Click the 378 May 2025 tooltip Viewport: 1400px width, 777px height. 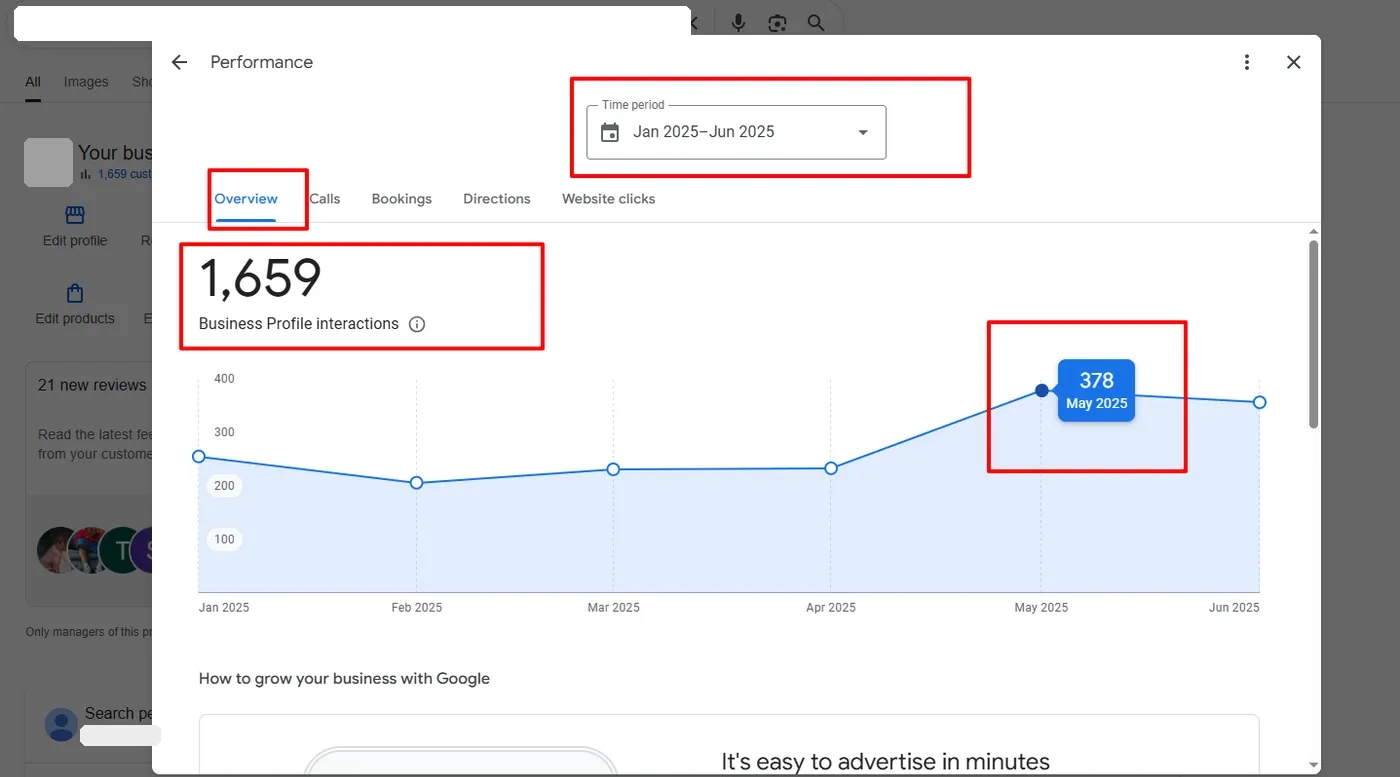(x=1097, y=390)
